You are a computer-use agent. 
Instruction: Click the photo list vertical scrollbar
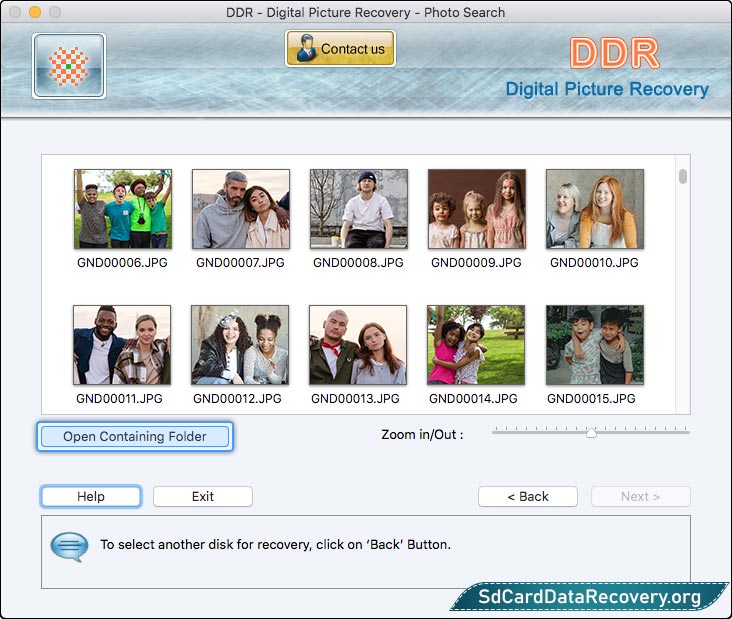click(683, 177)
